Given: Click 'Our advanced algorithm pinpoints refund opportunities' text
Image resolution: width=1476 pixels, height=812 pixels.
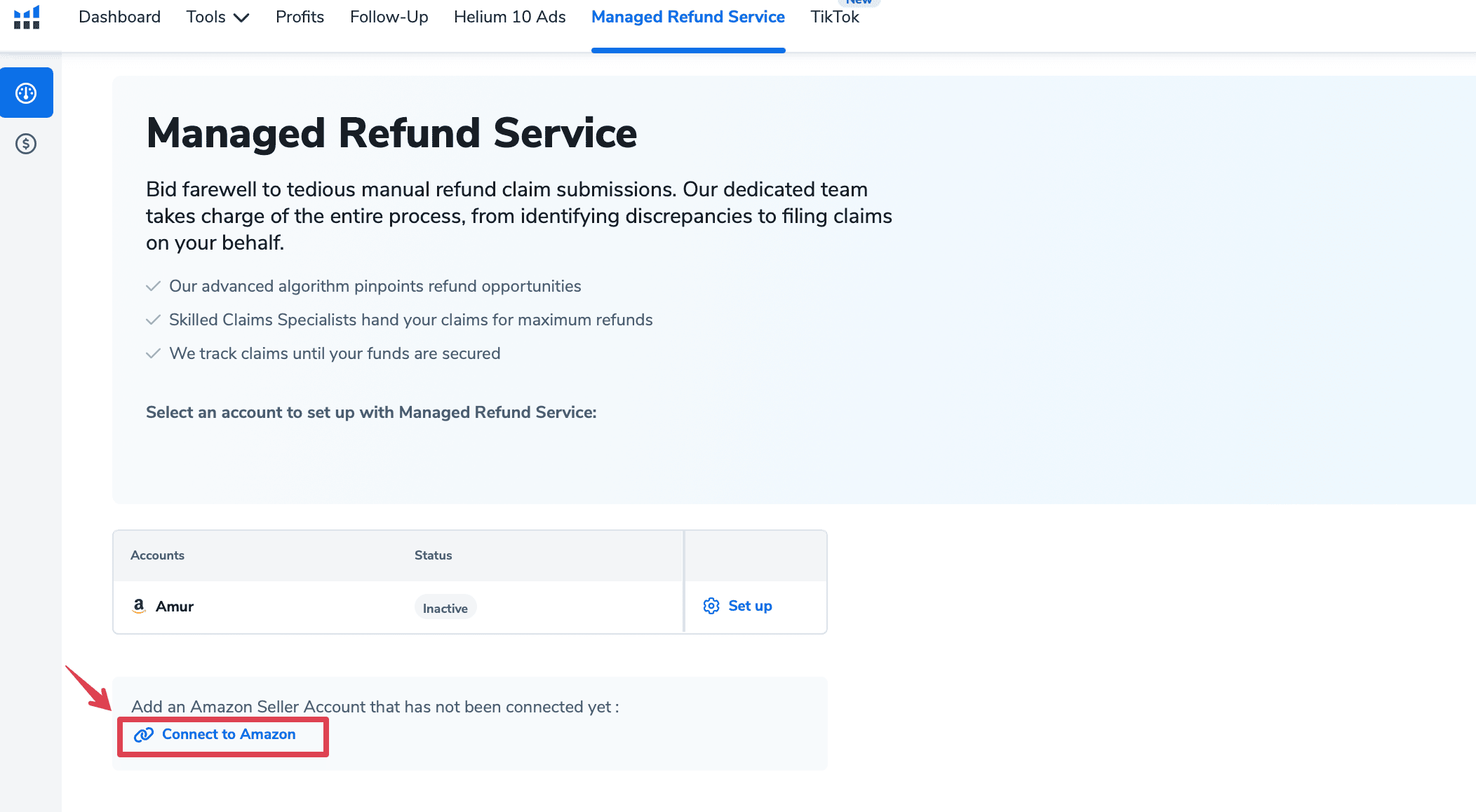Looking at the screenshot, I should click(375, 286).
